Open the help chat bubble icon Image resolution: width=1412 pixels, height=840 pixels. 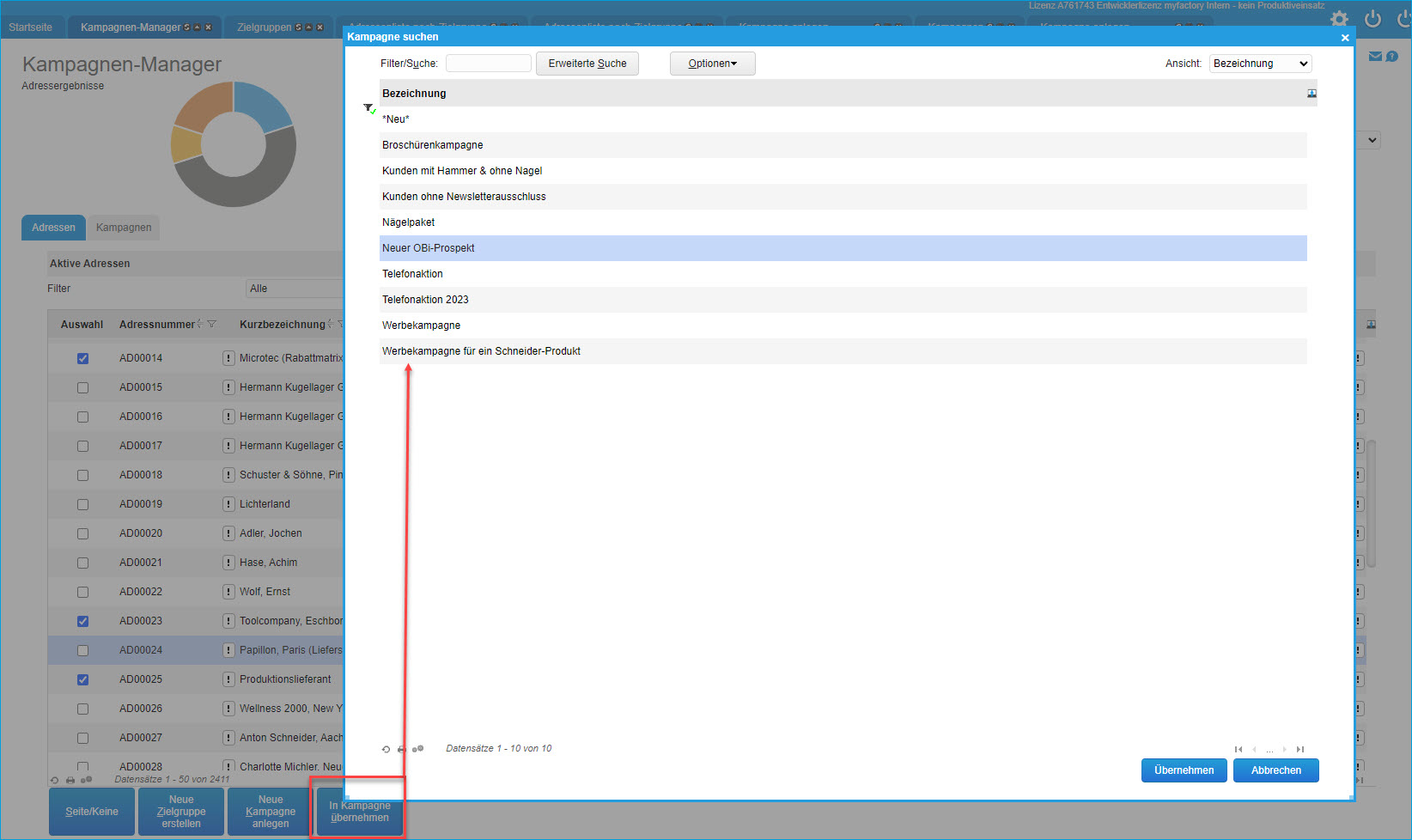[1392, 57]
